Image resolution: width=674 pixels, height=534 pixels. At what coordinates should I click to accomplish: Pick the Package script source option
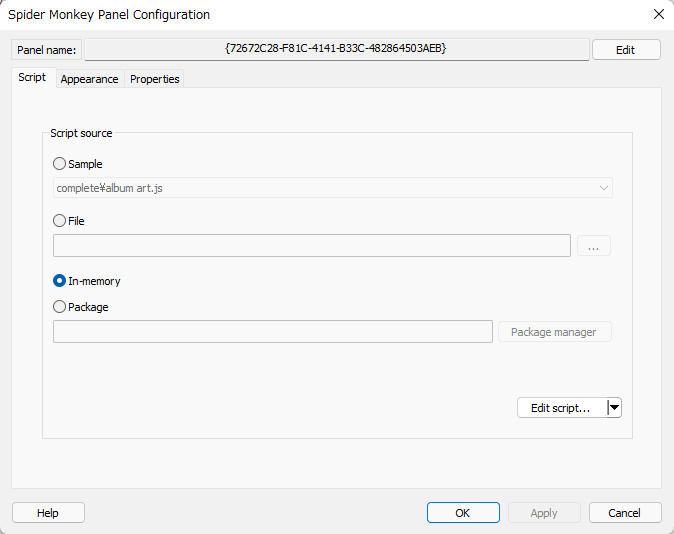tap(60, 307)
